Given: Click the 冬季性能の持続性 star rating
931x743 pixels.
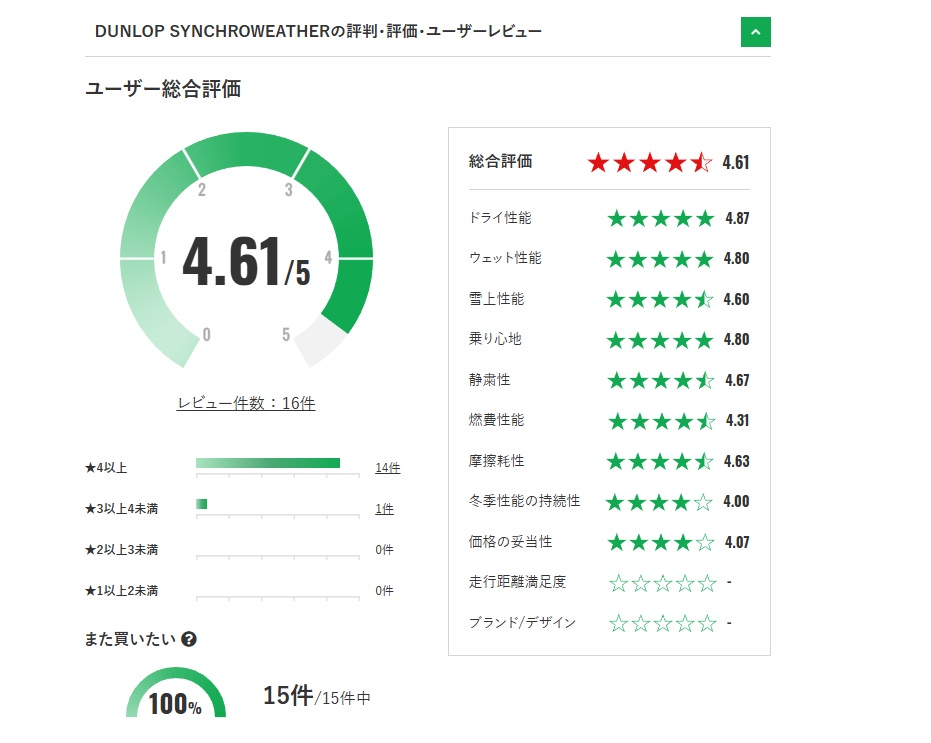Looking at the screenshot, I should [661, 502].
